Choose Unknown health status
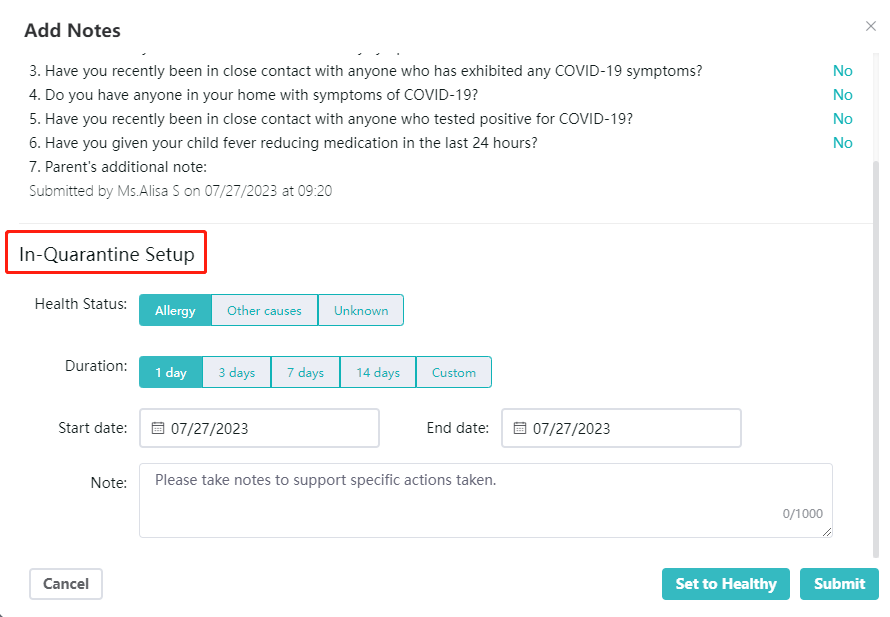Screen dimensions: 890x617 (x=361, y=310)
